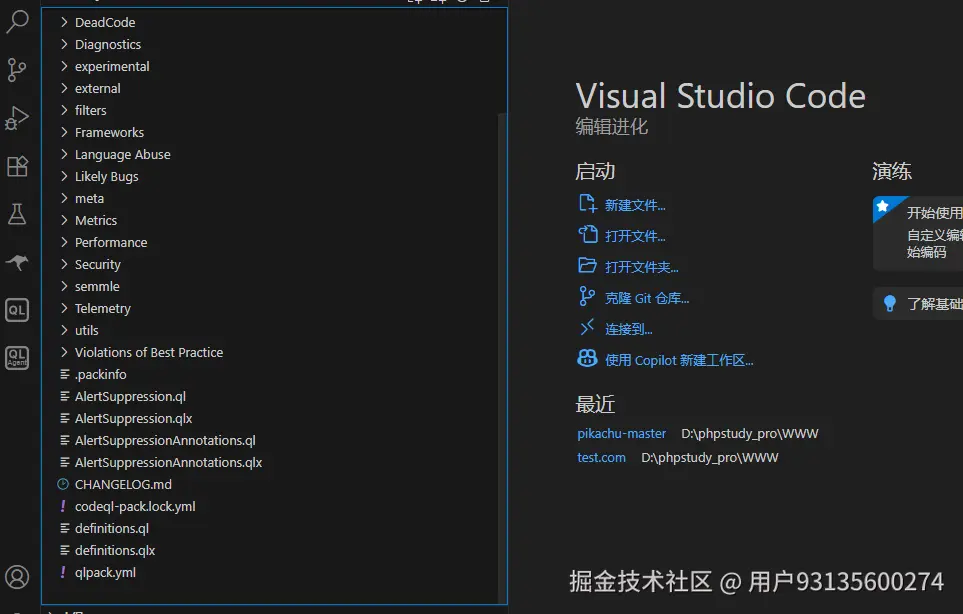Open the QL Agent view
This screenshot has height=614, width=963.
point(17,357)
